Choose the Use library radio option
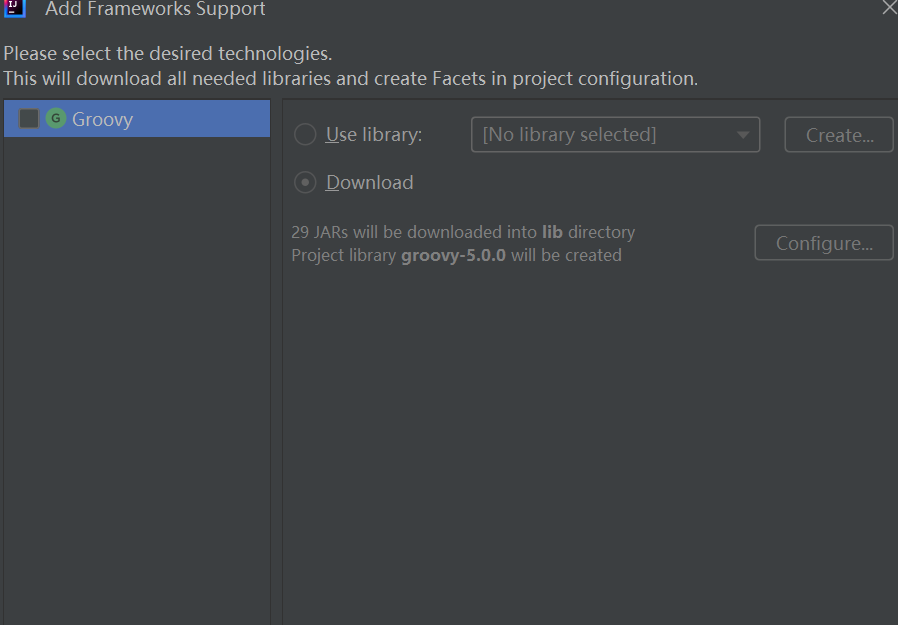 [x=305, y=135]
